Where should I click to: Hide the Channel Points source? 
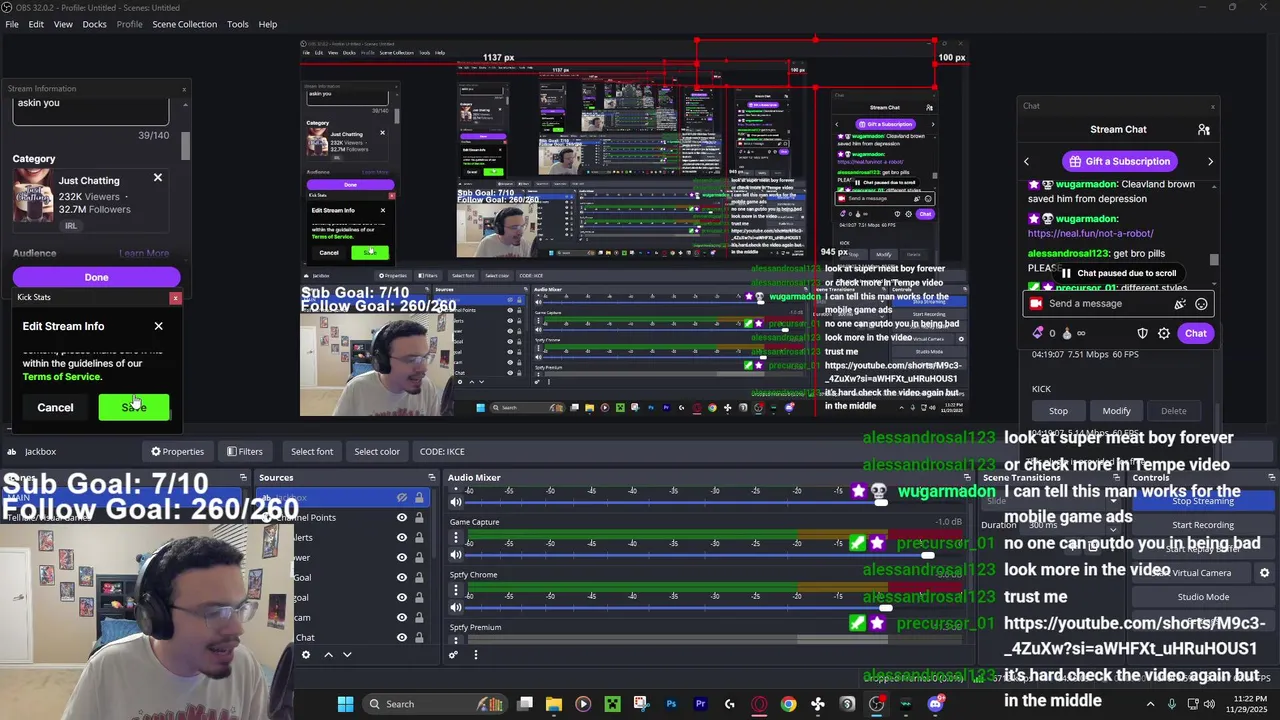pos(402,518)
